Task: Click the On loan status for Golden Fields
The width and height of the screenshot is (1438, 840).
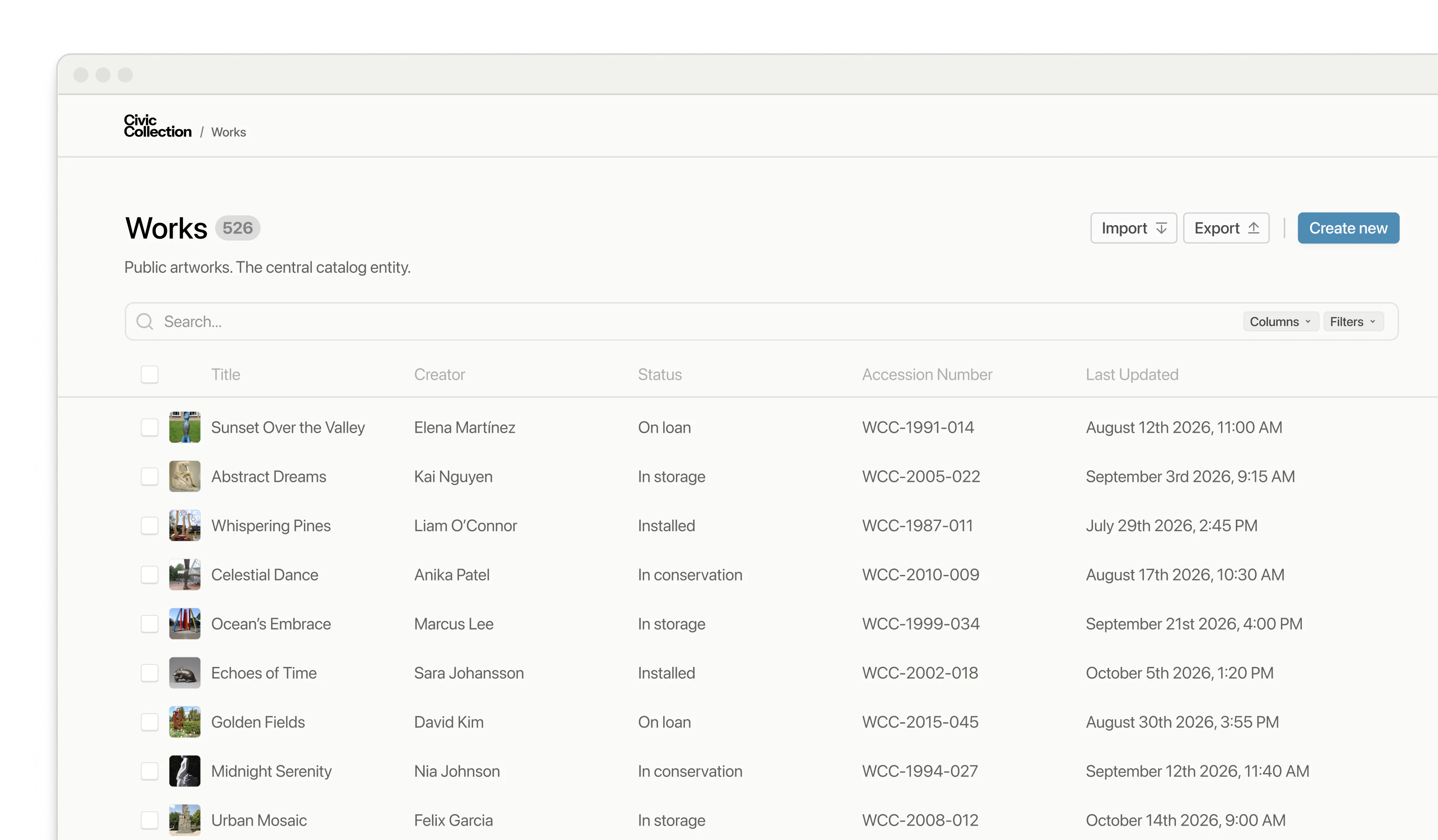Action: pyautogui.click(x=664, y=722)
